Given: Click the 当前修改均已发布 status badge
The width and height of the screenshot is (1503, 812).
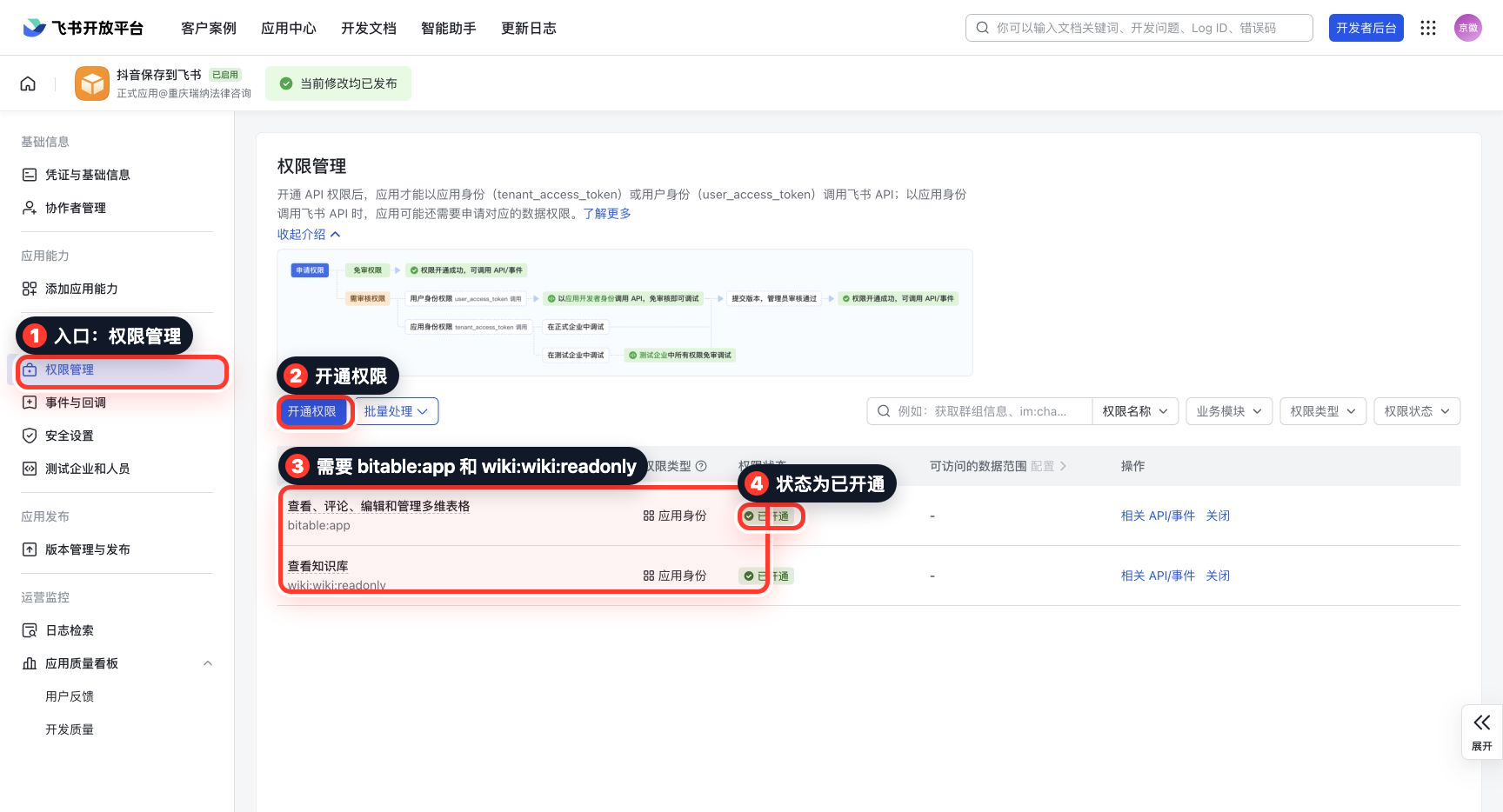Looking at the screenshot, I should [x=338, y=83].
